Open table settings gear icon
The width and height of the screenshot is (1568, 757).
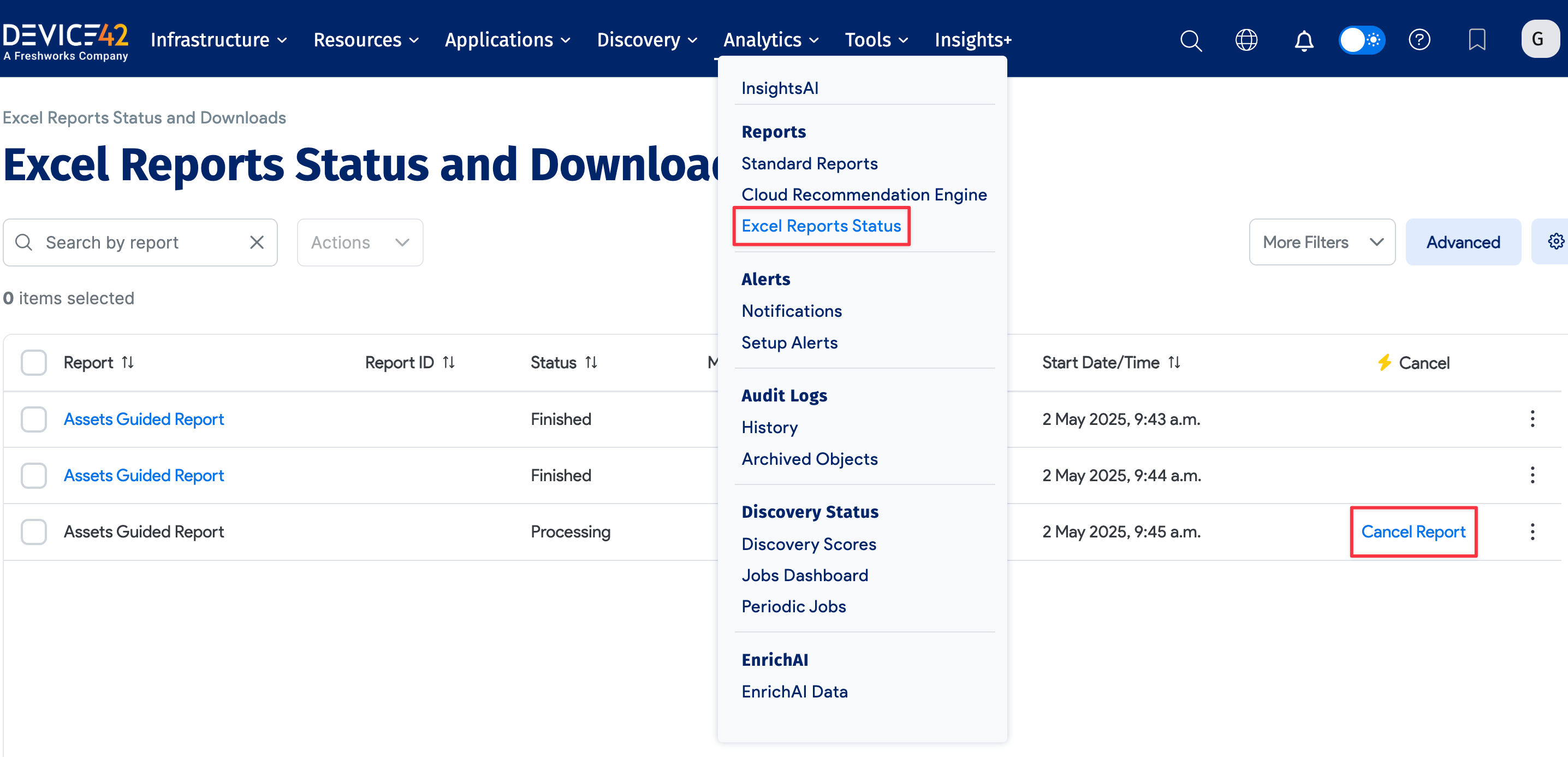[1555, 242]
